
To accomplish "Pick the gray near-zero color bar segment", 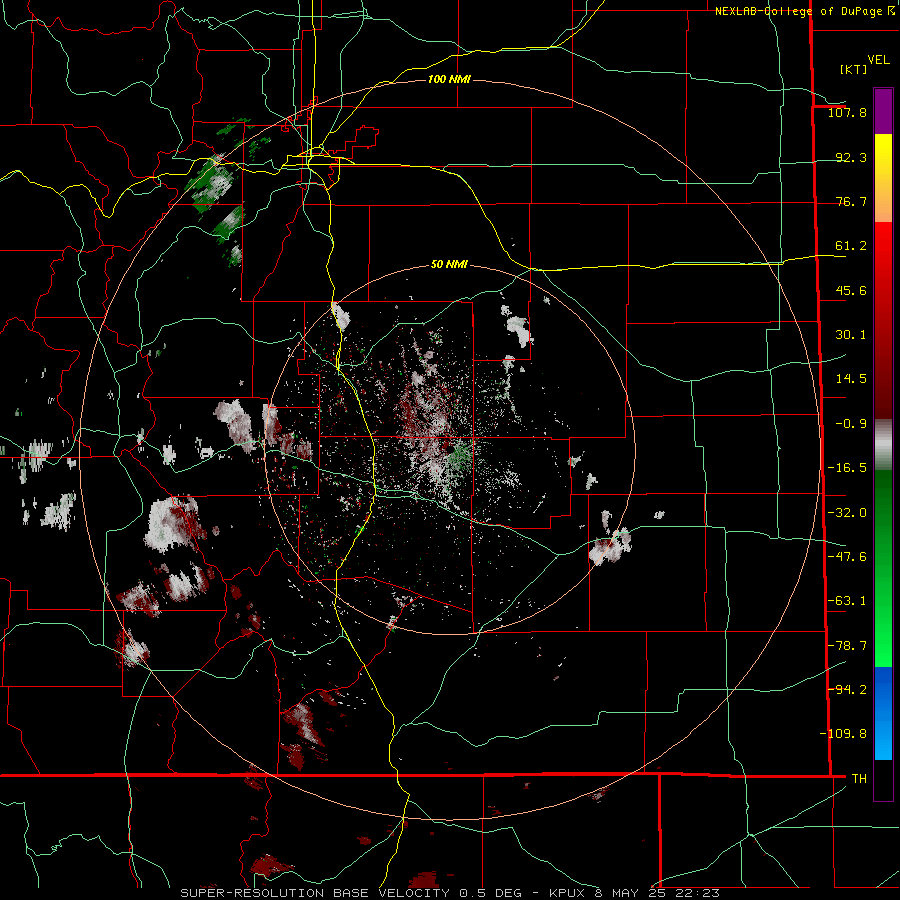I will point(883,445).
